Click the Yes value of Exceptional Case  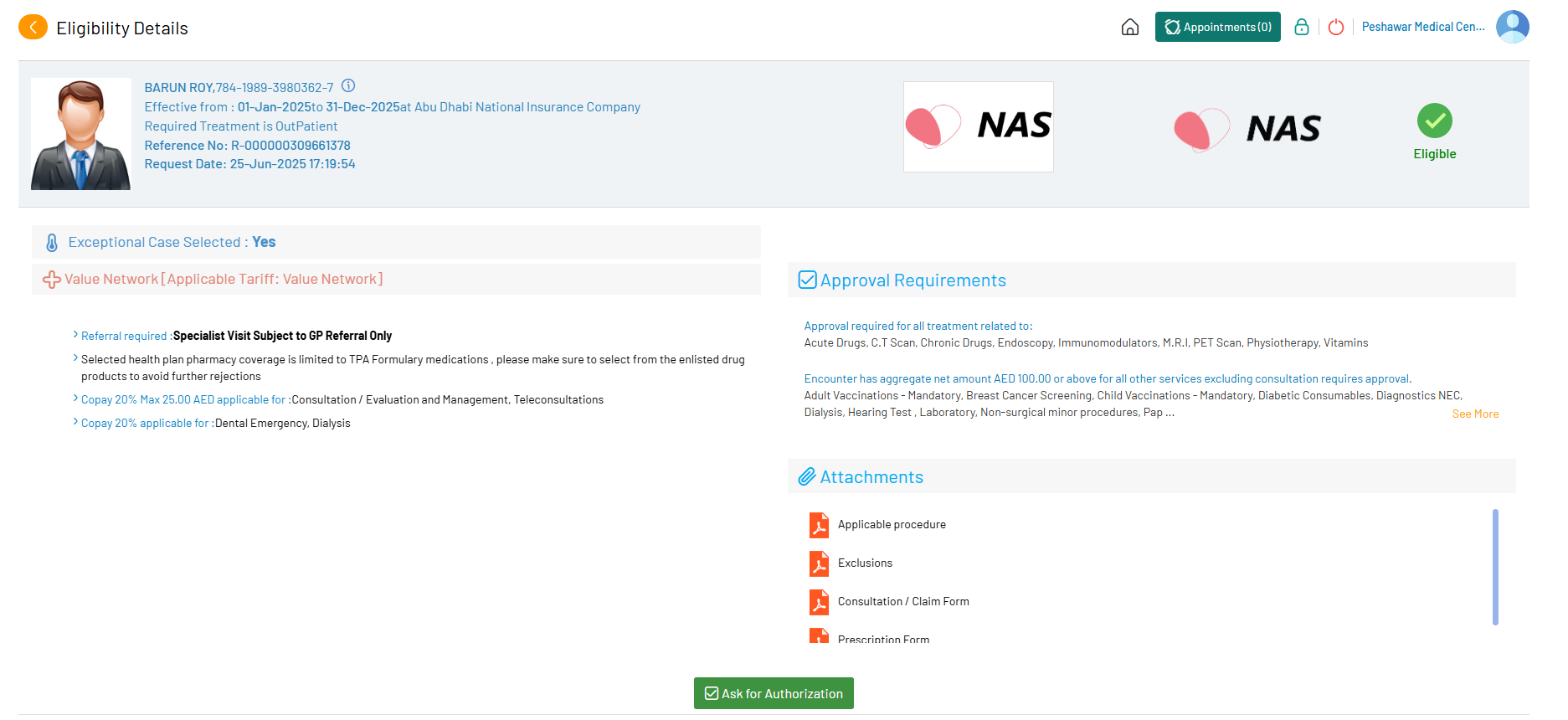tap(264, 242)
